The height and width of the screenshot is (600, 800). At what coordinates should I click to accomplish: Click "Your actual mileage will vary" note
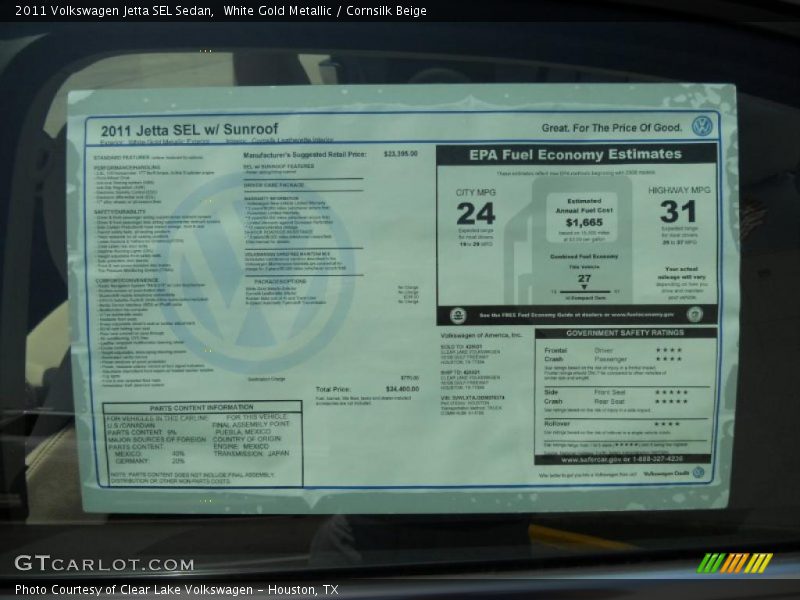682,272
